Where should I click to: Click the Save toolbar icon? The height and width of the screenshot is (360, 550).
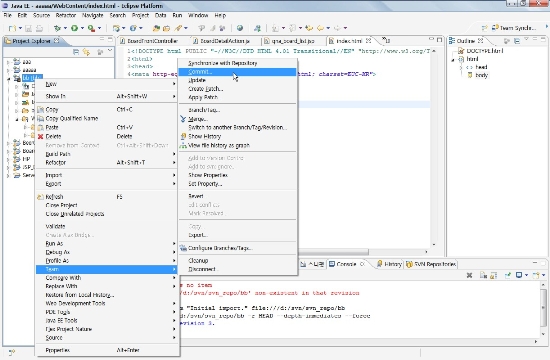(x=29, y=28)
